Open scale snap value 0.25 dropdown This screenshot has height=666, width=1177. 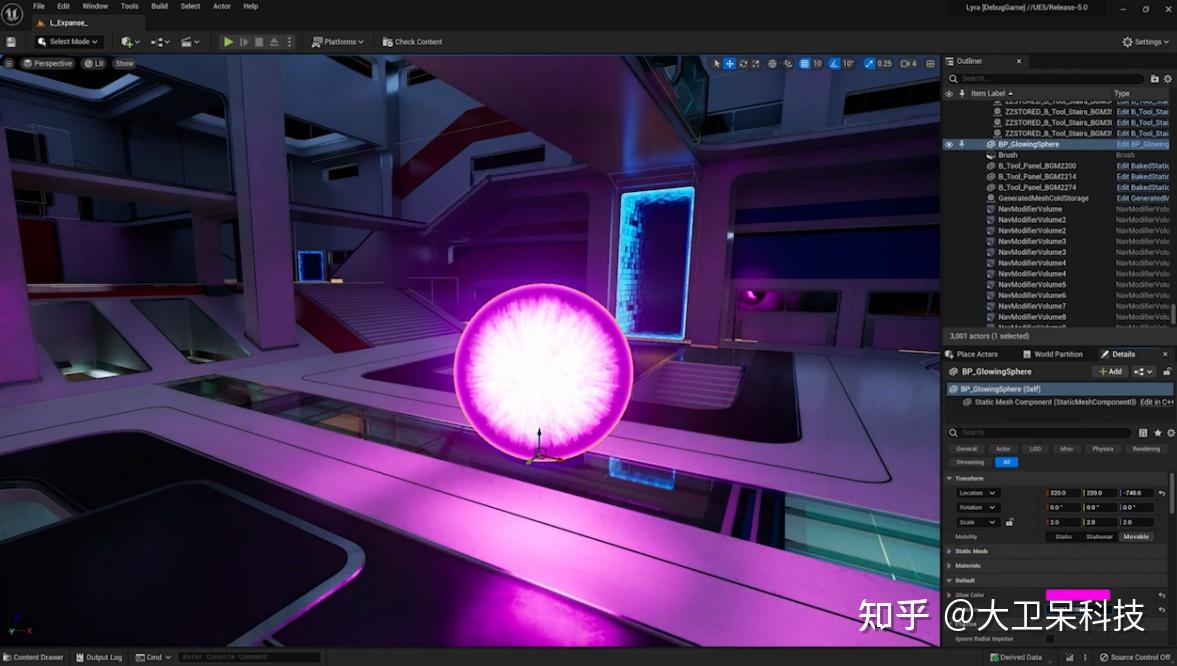[x=884, y=64]
